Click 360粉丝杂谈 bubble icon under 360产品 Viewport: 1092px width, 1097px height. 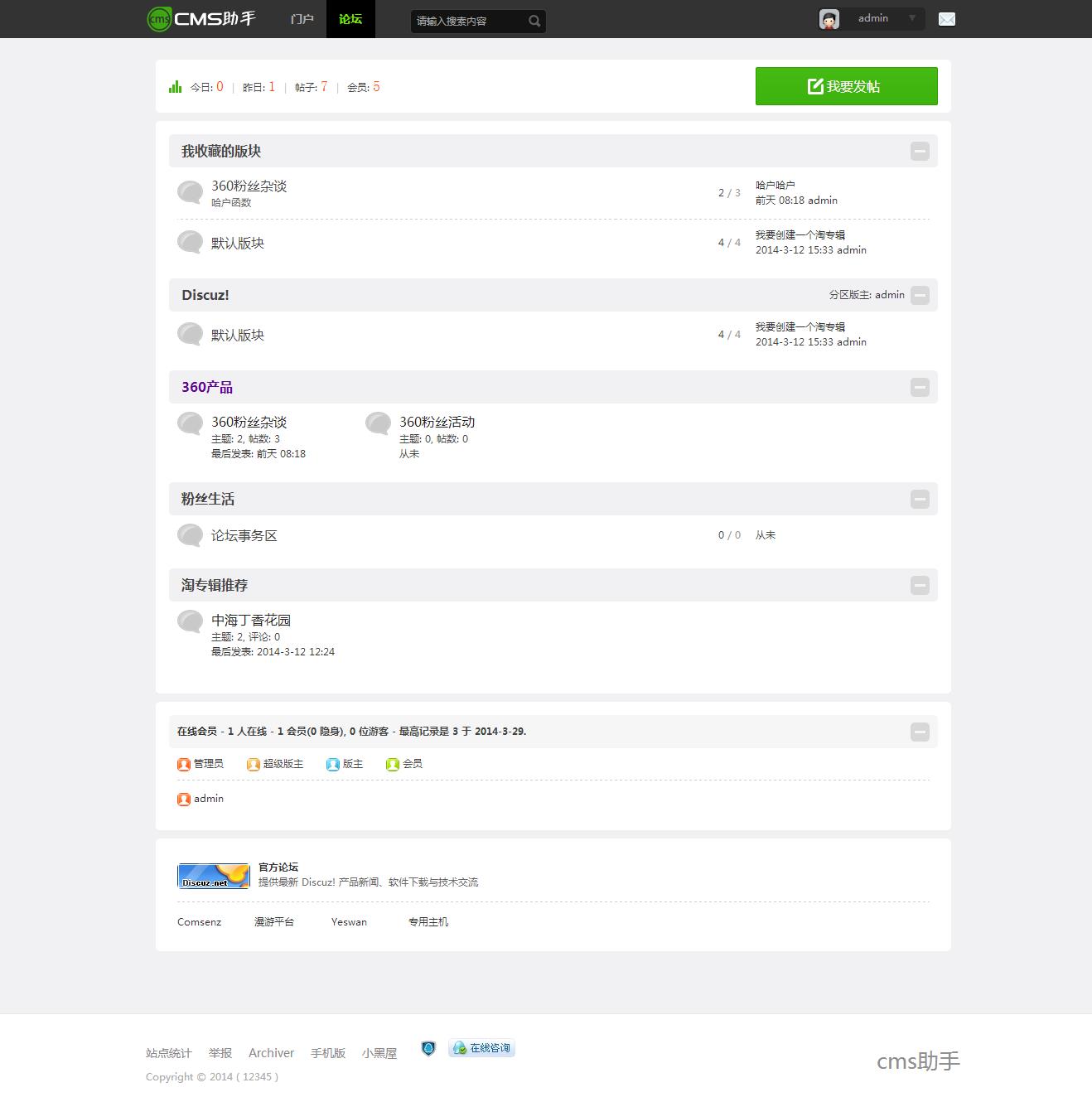click(x=191, y=424)
